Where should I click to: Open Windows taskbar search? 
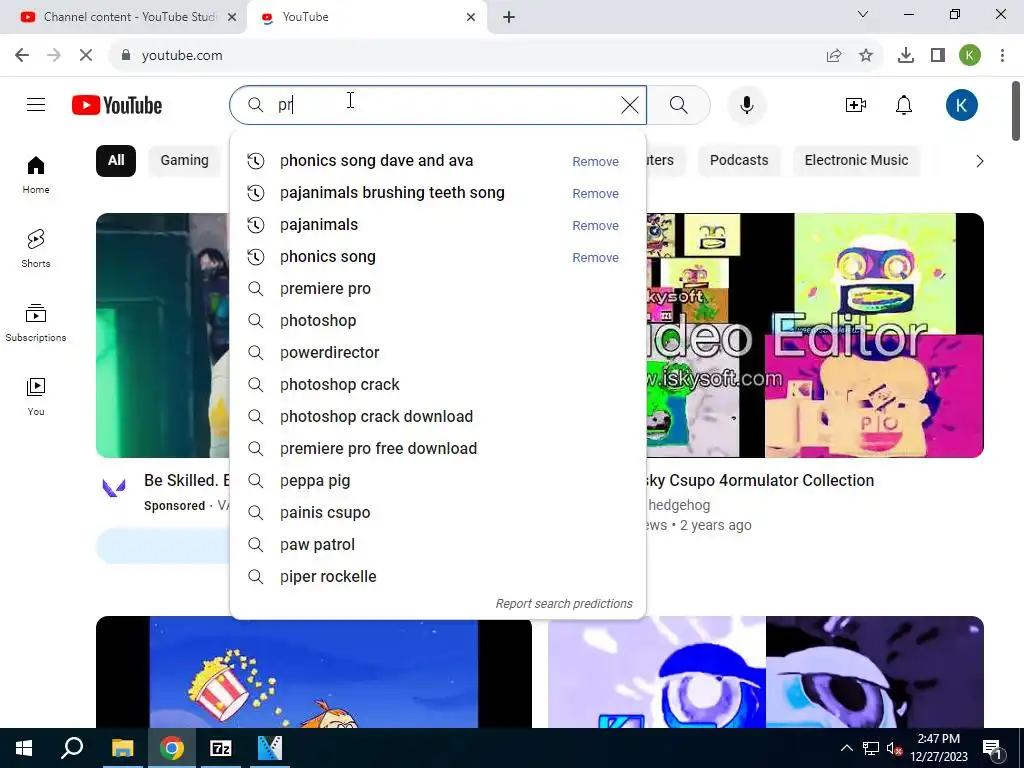click(x=72, y=748)
